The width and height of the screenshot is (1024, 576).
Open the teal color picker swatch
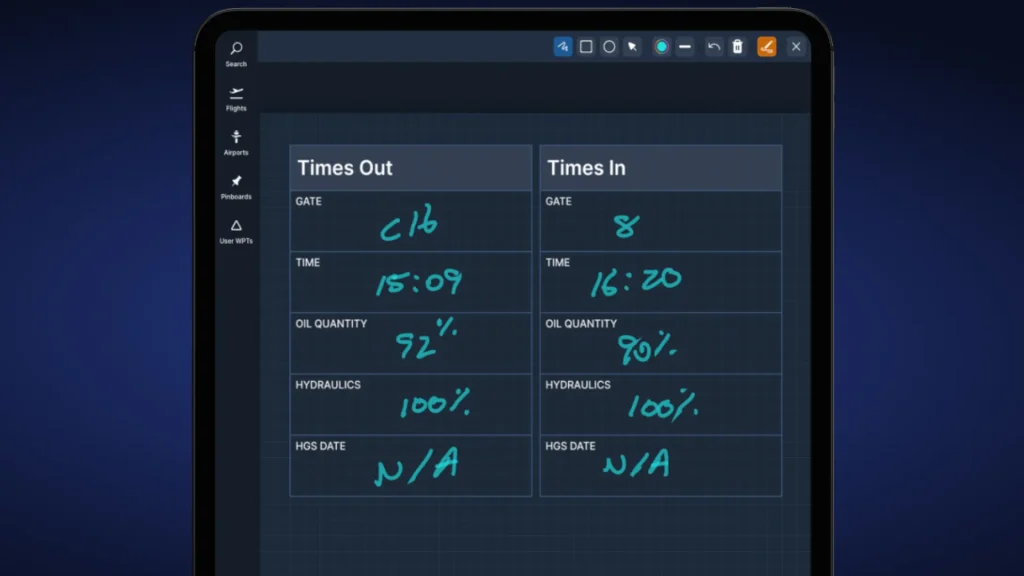661,47
